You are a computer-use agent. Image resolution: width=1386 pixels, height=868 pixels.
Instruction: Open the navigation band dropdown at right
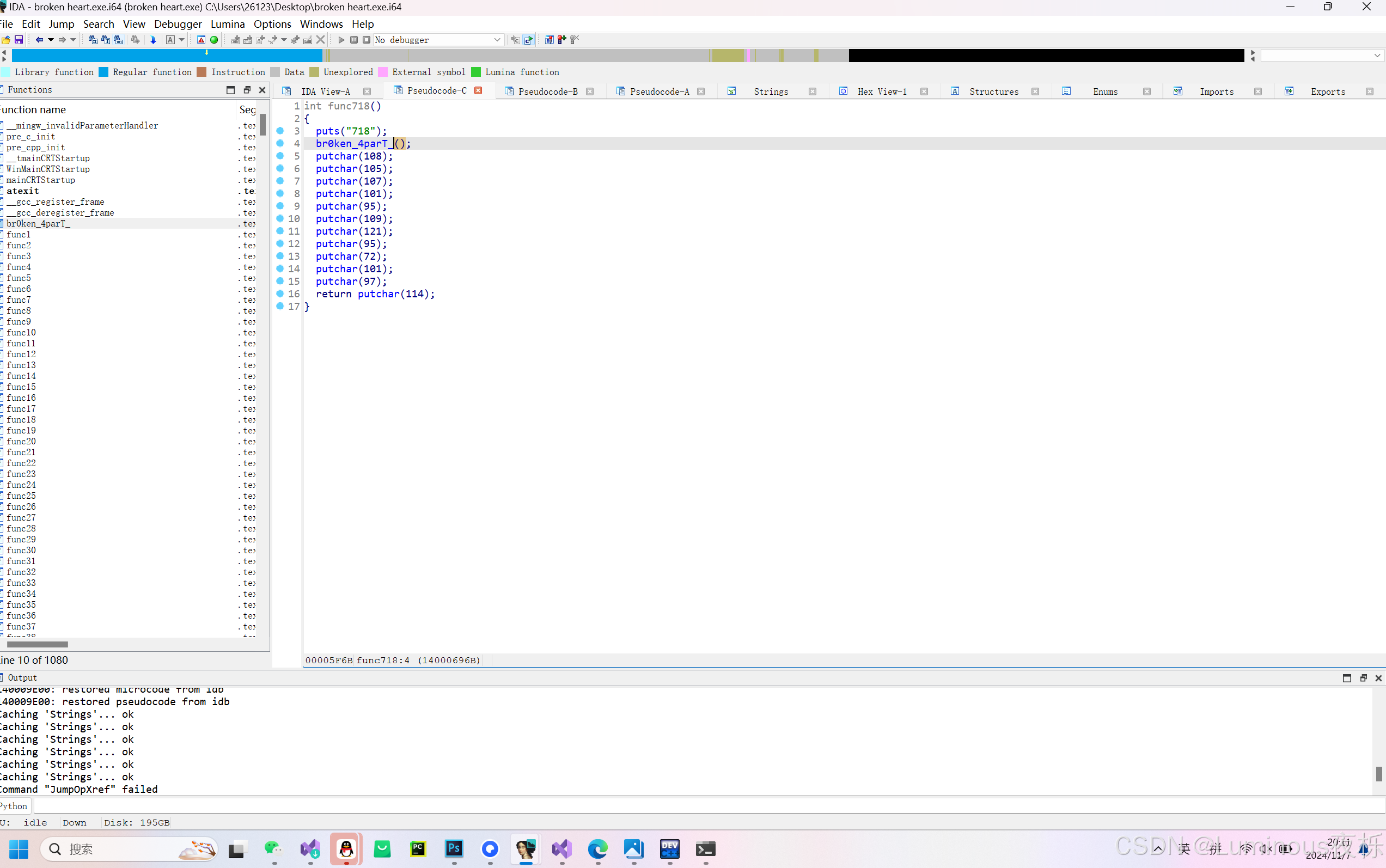1377,56
